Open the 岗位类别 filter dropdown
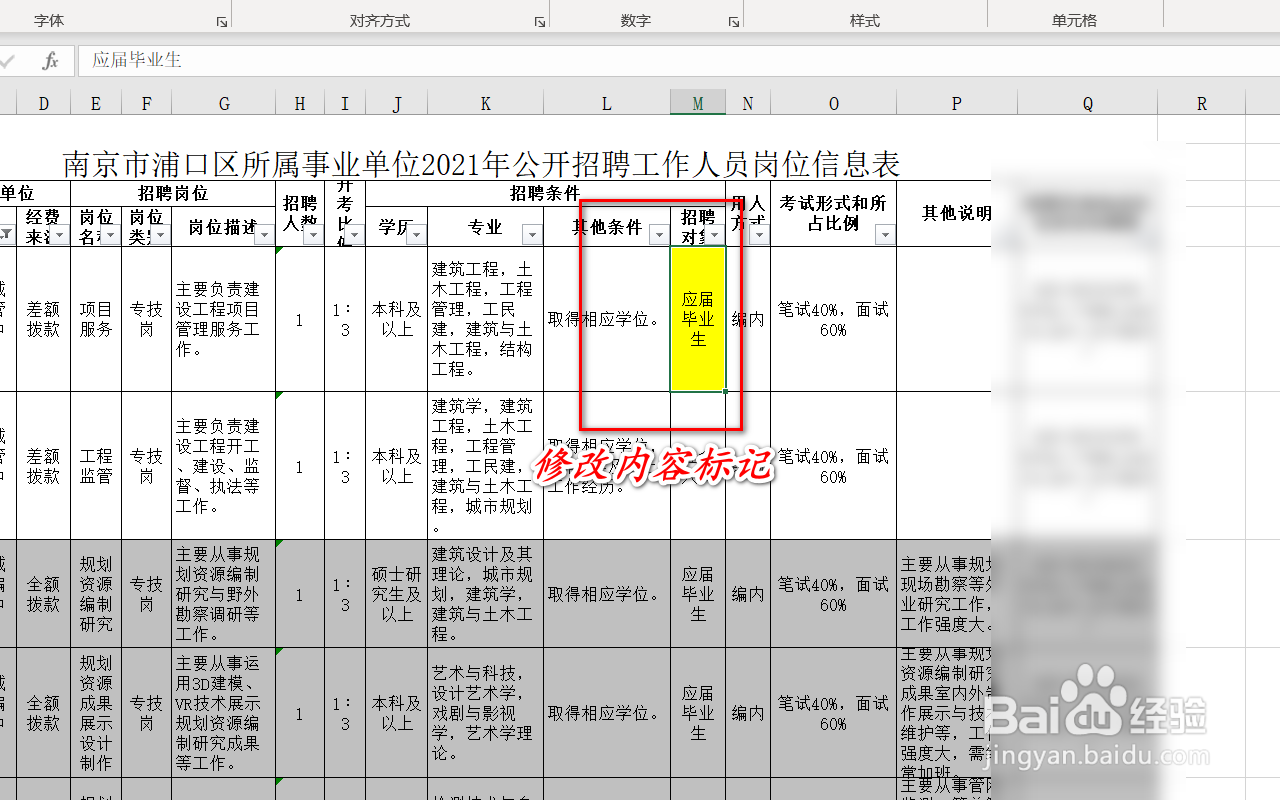1280x800 pixels. 161,235
